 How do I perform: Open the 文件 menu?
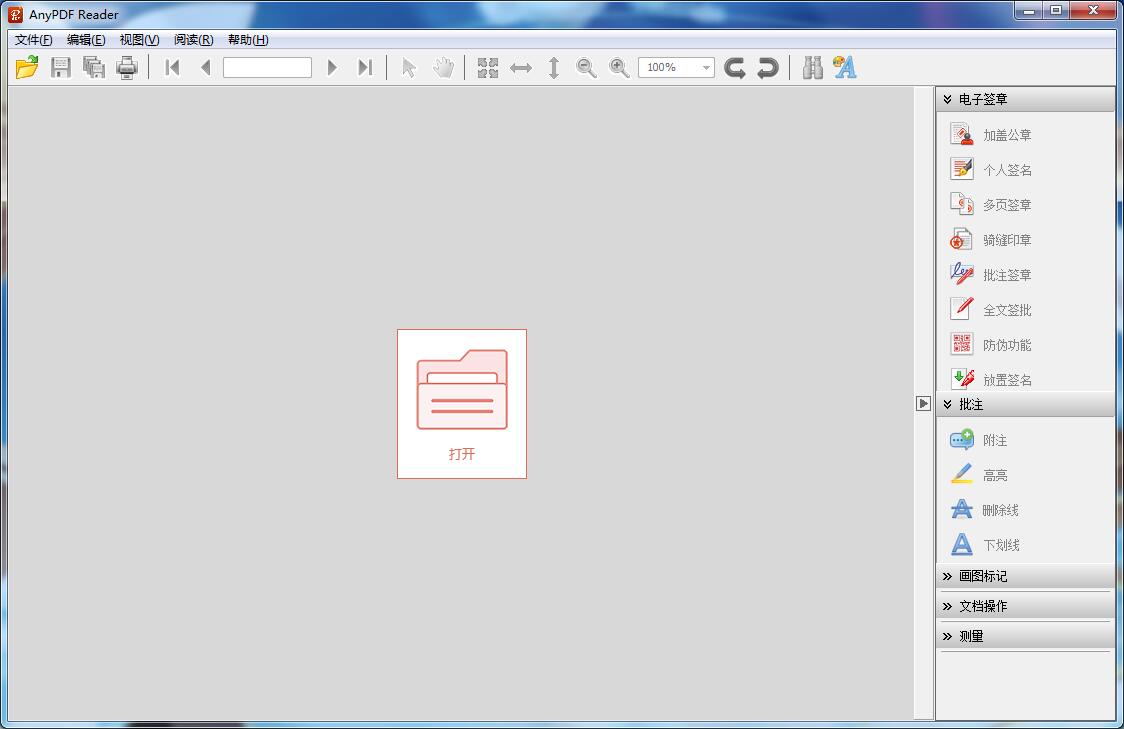tap(32, 40)
